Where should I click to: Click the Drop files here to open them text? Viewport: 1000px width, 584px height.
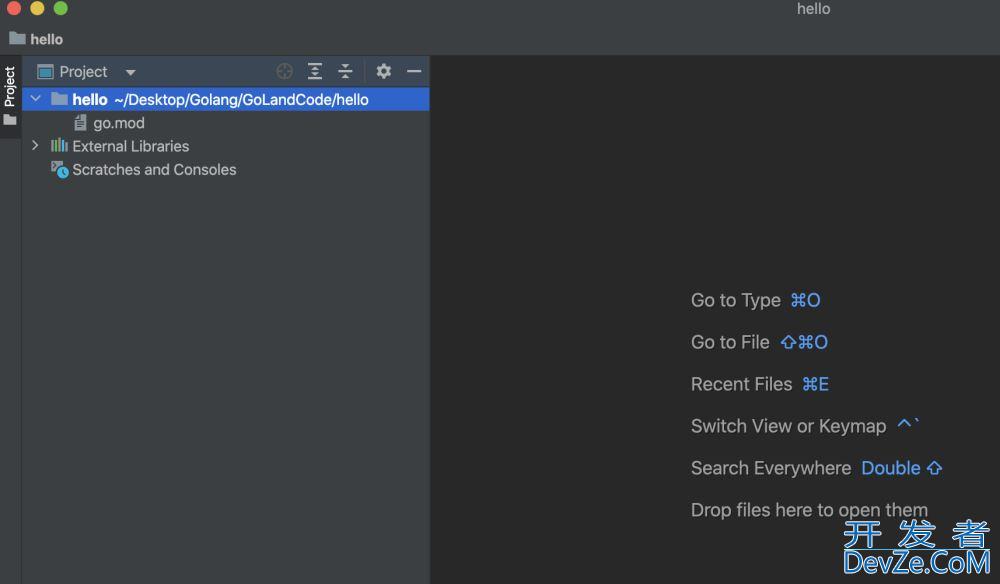point(809,510)
